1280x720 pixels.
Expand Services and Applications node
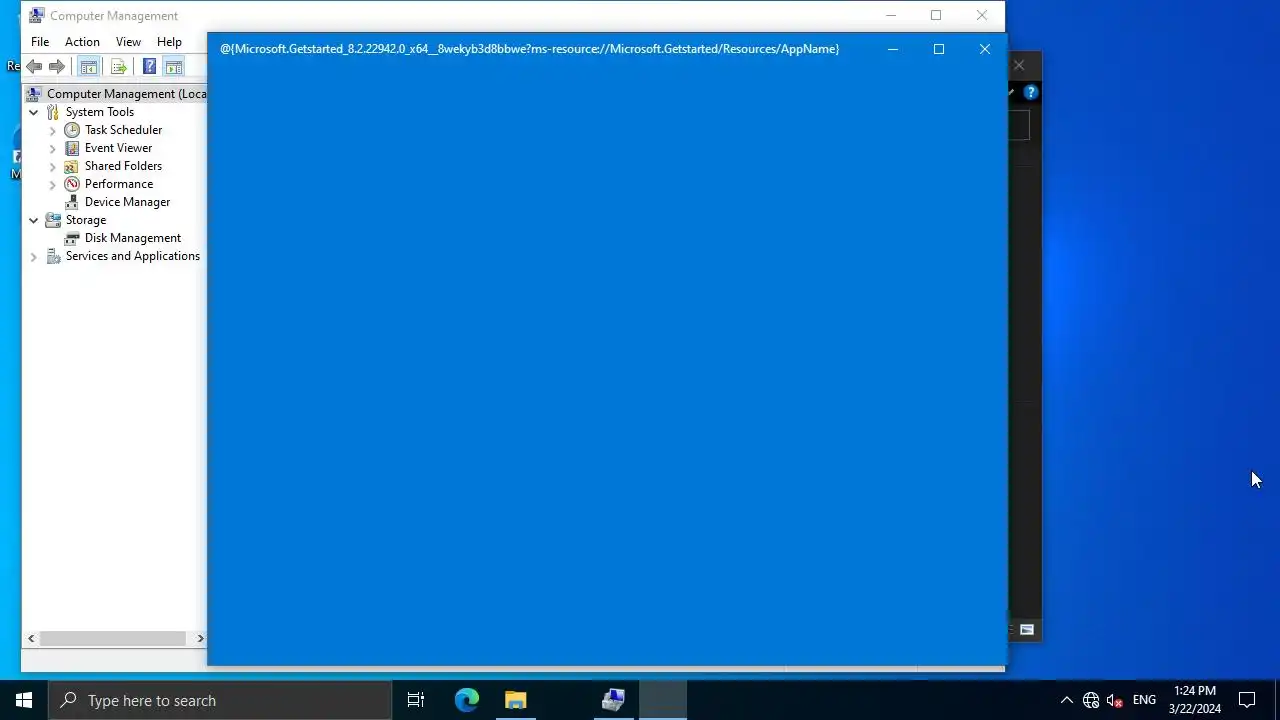pos(34,256)
